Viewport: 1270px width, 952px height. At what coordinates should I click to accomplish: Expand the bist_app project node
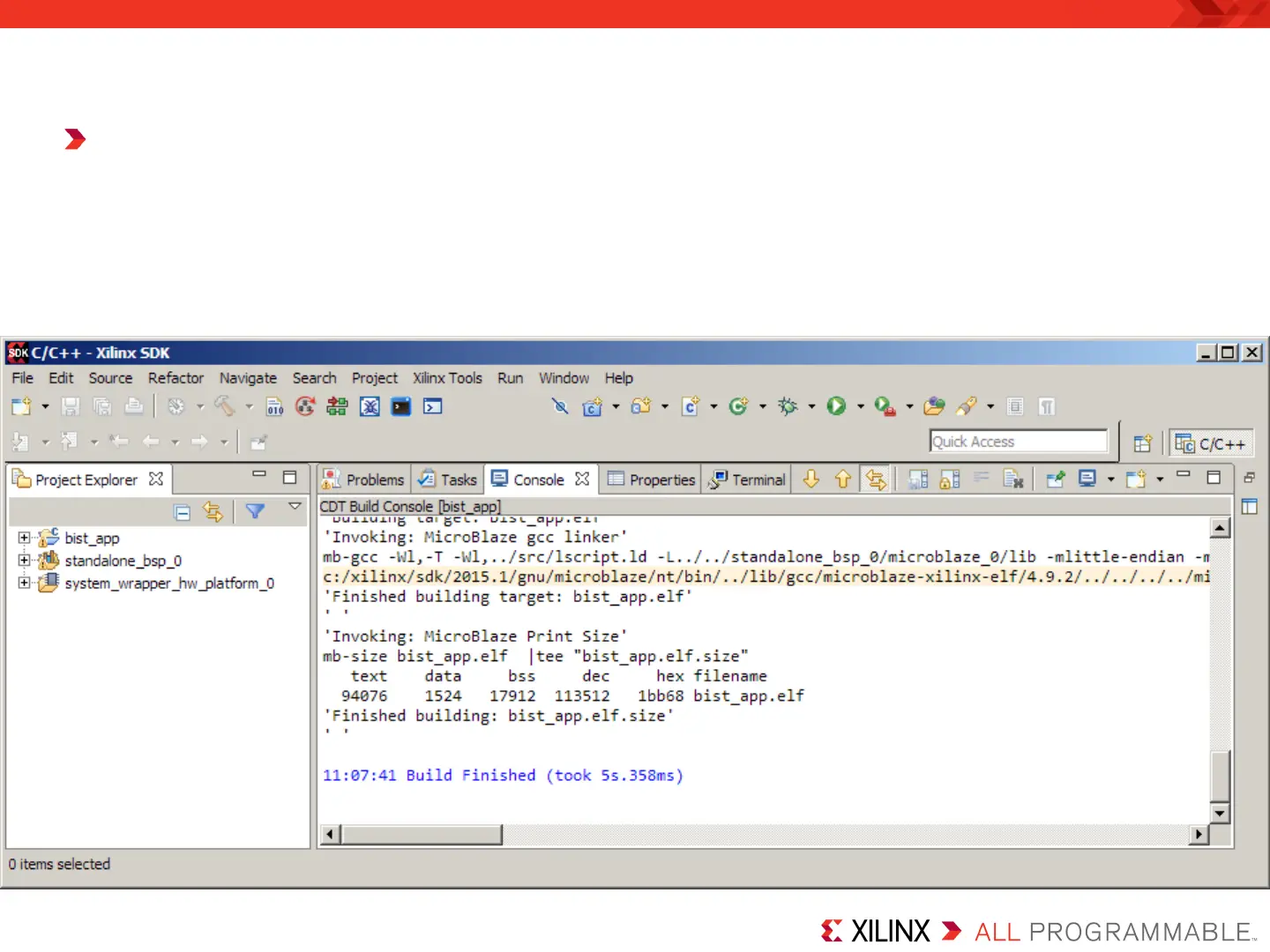[x=25, y=538]
